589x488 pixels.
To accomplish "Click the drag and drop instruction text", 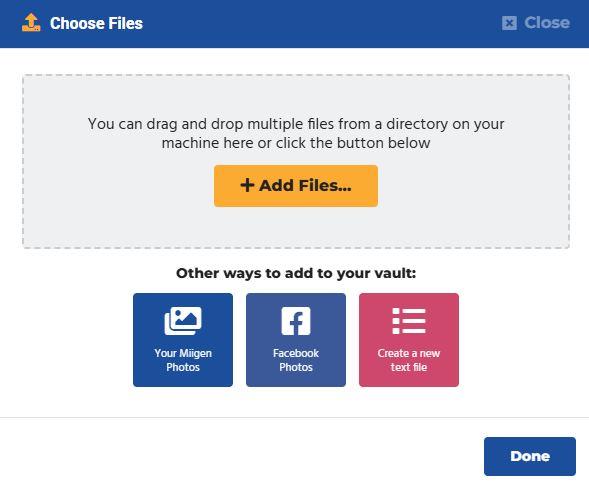I will (x=296, y=133).
